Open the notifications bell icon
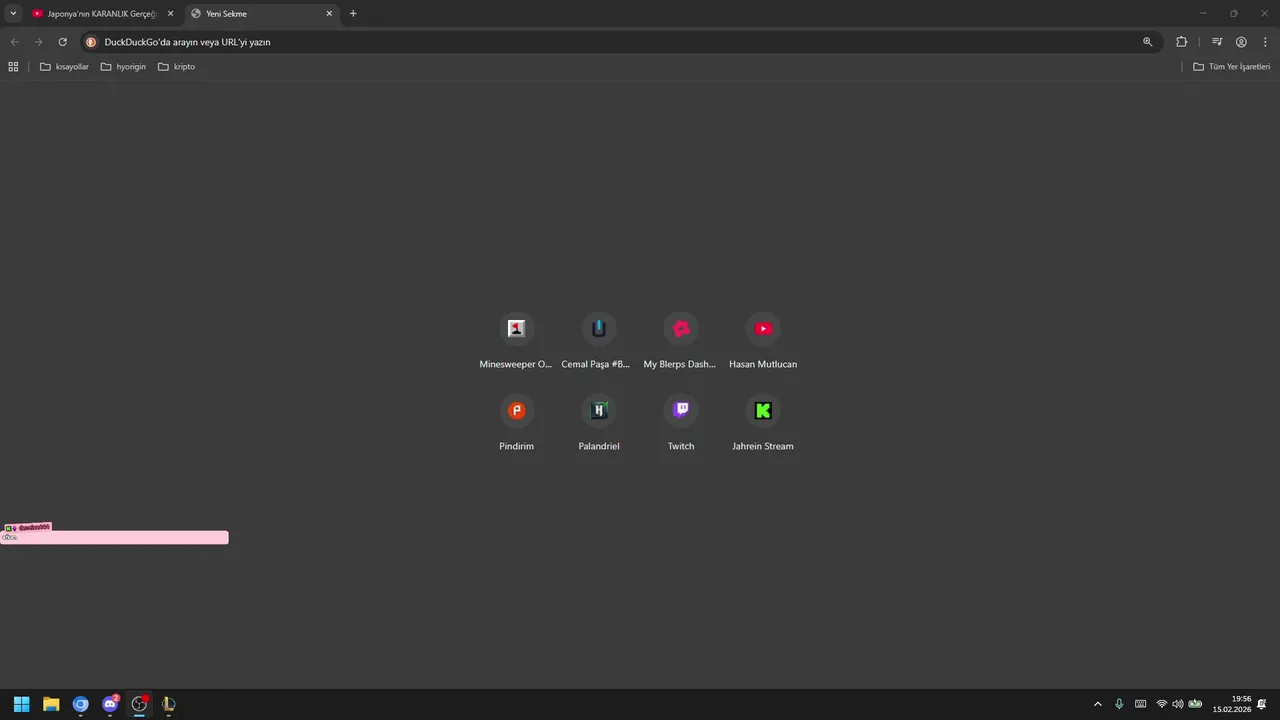This screenshot has width=1280, height=720. coord(1262,704)
